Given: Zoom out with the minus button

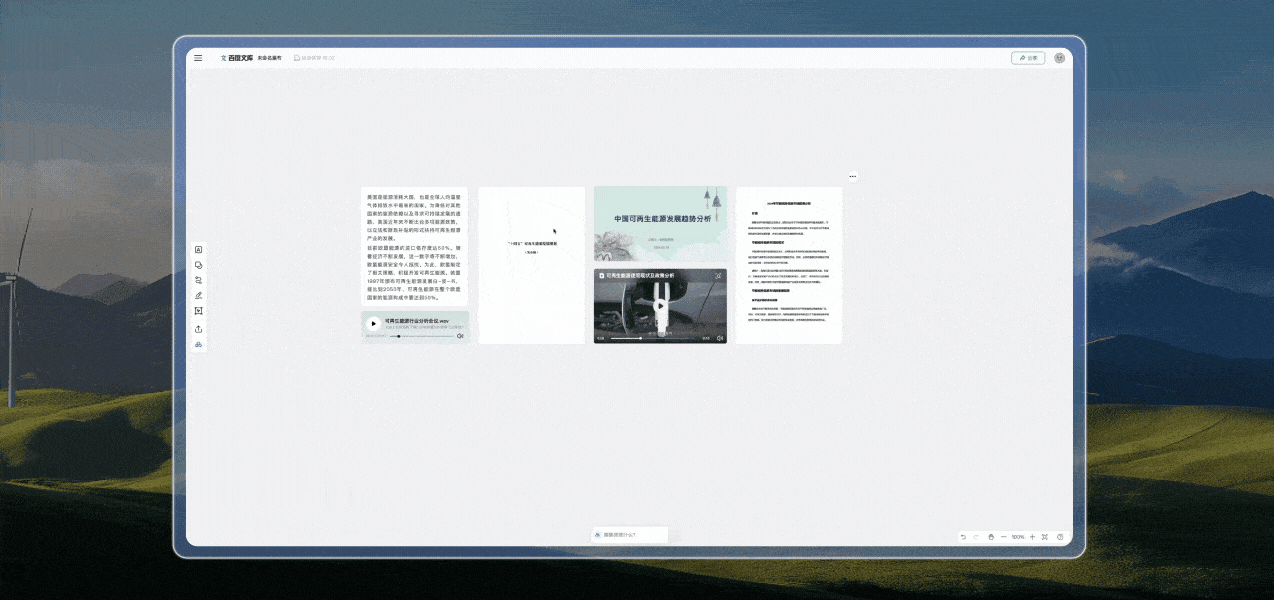Looking at the screenshot, I should (1004, 537).
